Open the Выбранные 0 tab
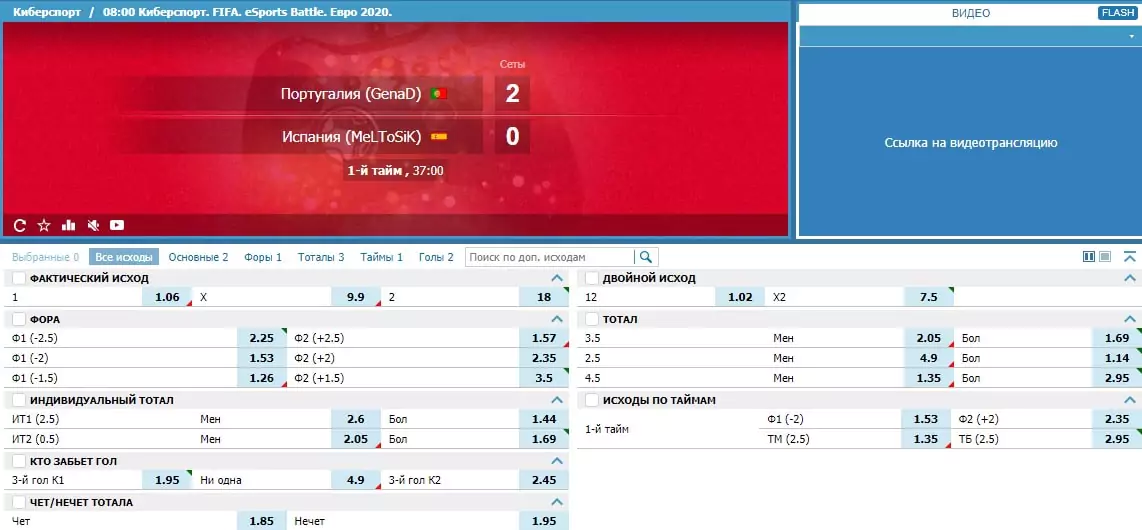This screenshot has width=1142, height=530. tap(46, 257)
